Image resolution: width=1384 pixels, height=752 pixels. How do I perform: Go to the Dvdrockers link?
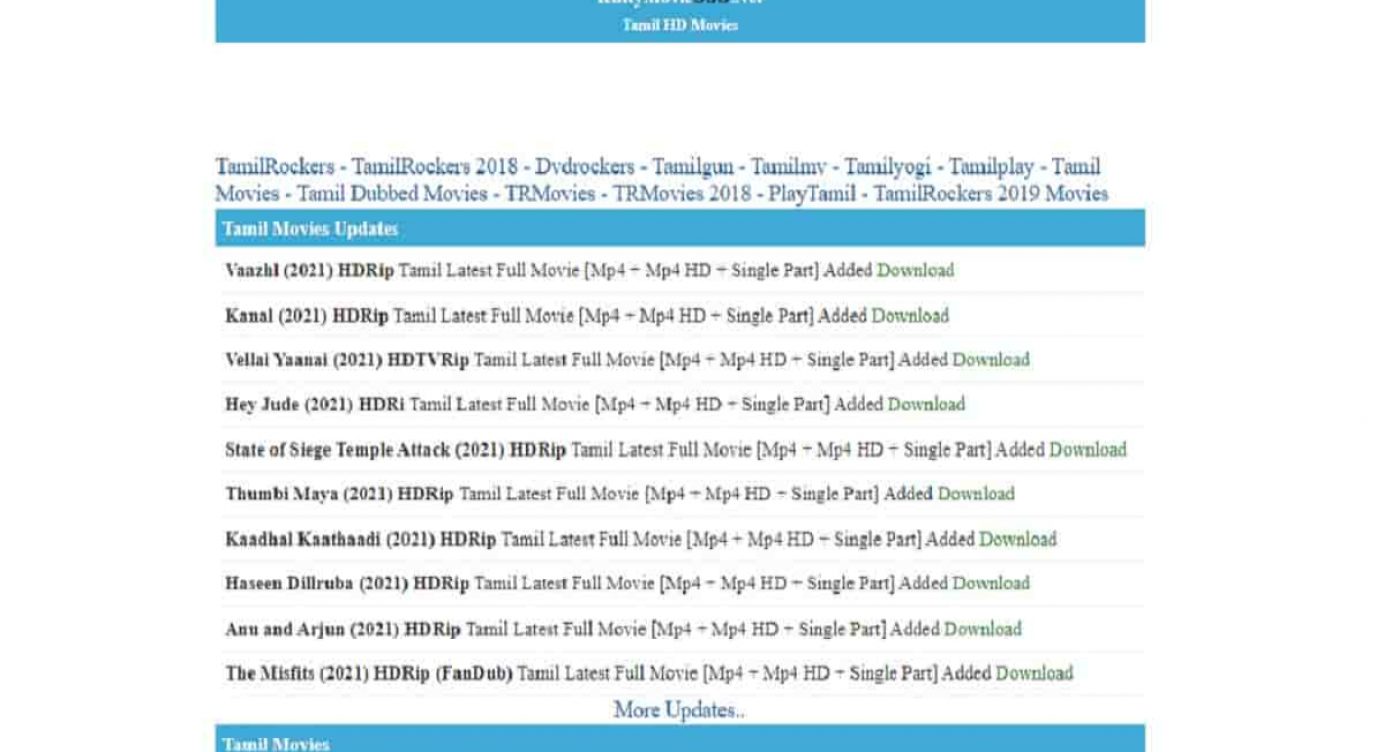point(584,167)
